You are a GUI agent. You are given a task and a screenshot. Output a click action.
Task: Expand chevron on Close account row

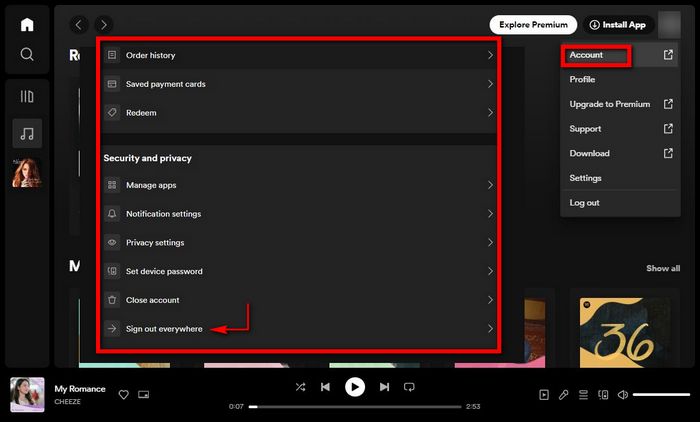[490, 300]
